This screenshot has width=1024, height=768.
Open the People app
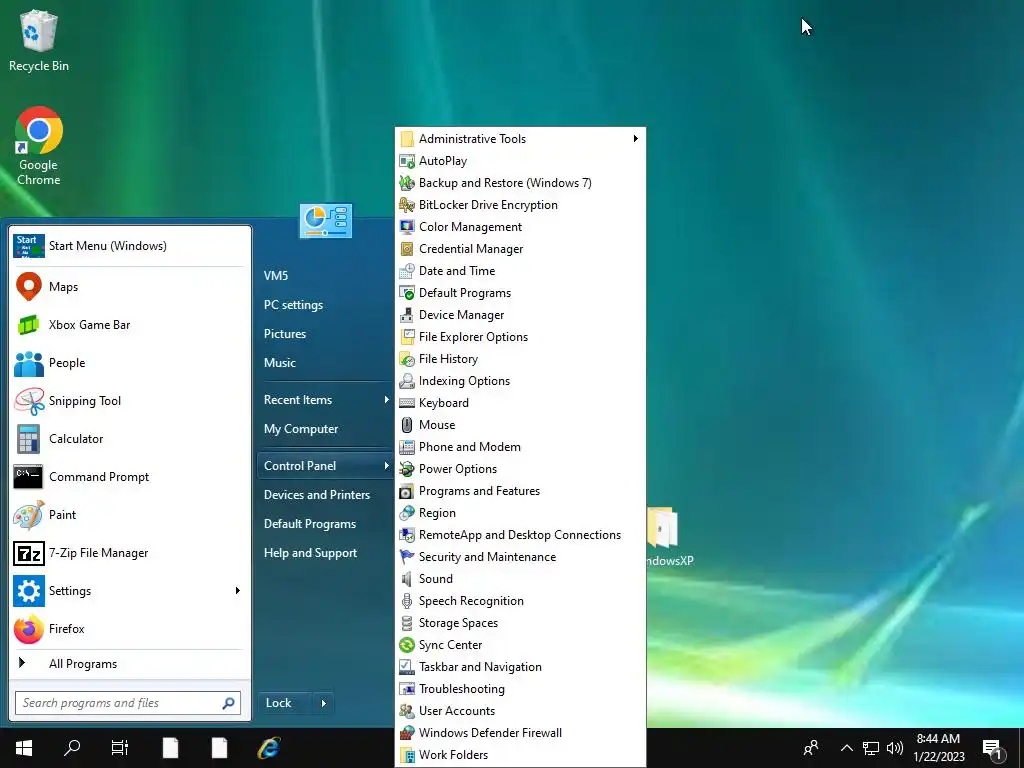point(129,363)
